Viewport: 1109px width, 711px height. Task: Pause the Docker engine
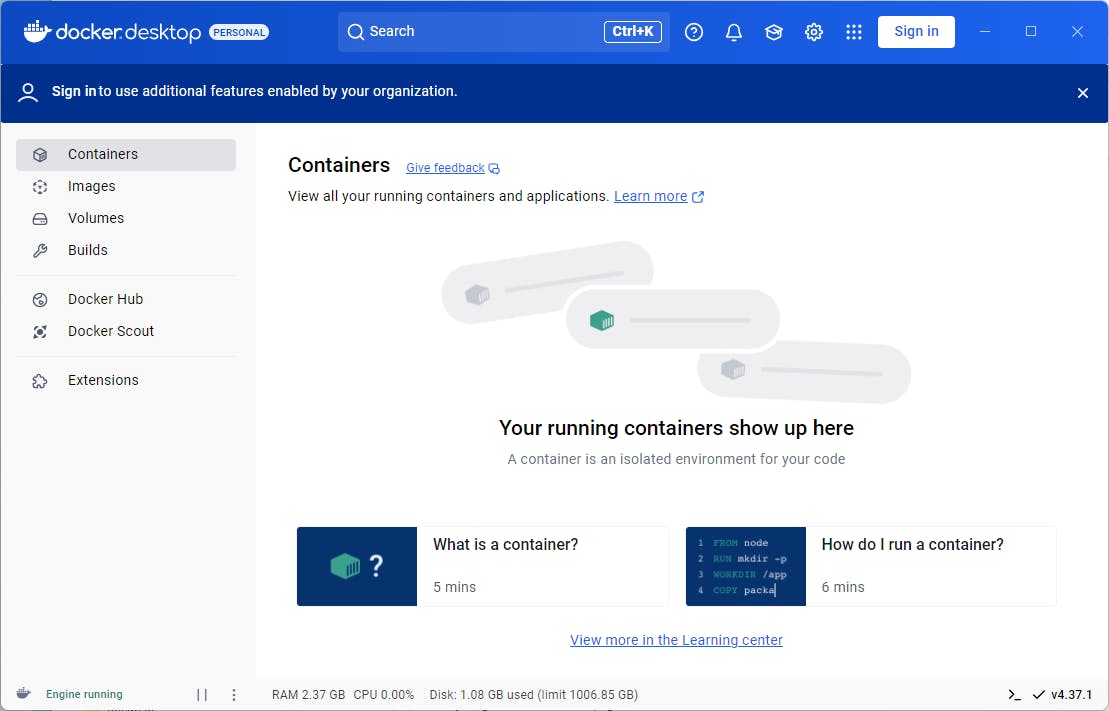coord(202,695)
